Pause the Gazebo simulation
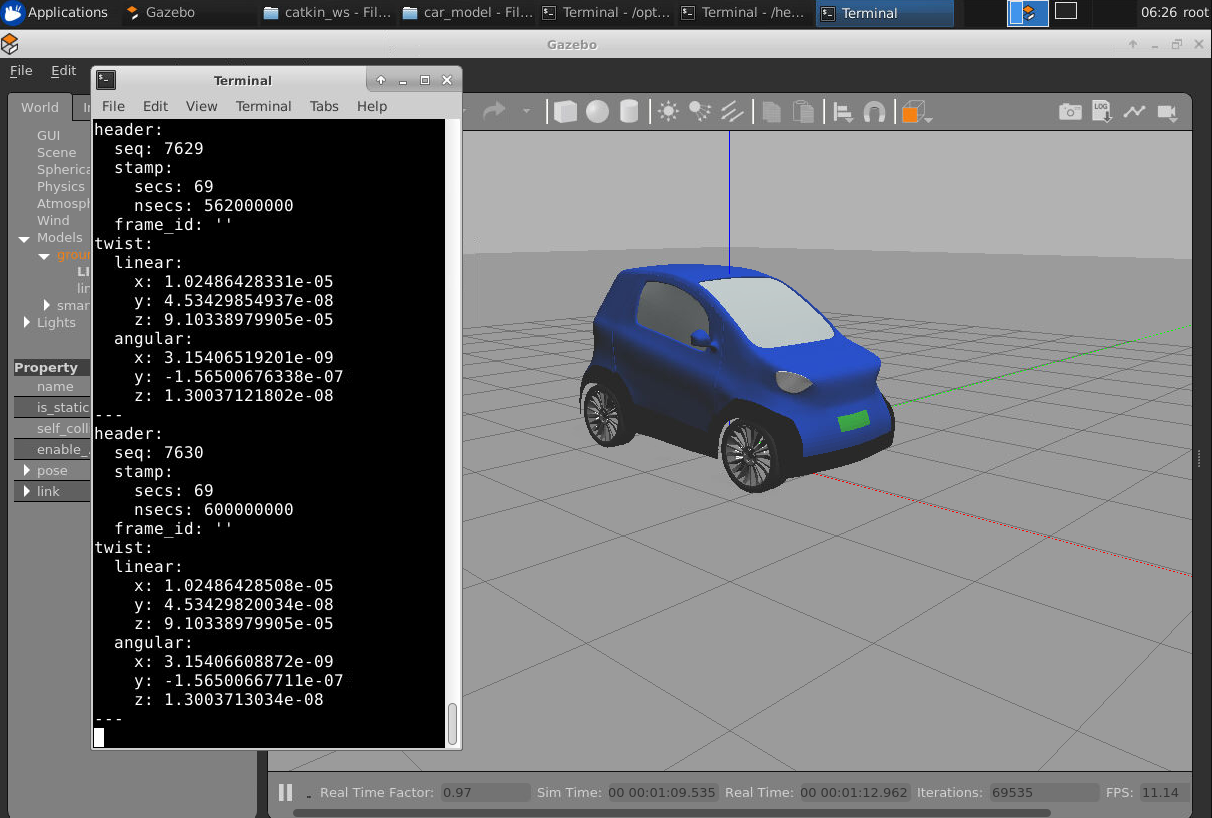 285,792
